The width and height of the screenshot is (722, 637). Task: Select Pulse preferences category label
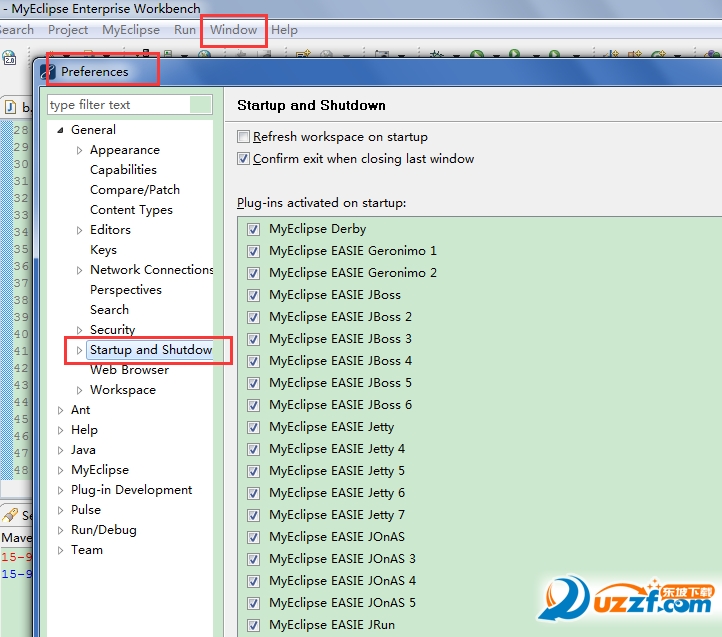[x=86, y=510]
